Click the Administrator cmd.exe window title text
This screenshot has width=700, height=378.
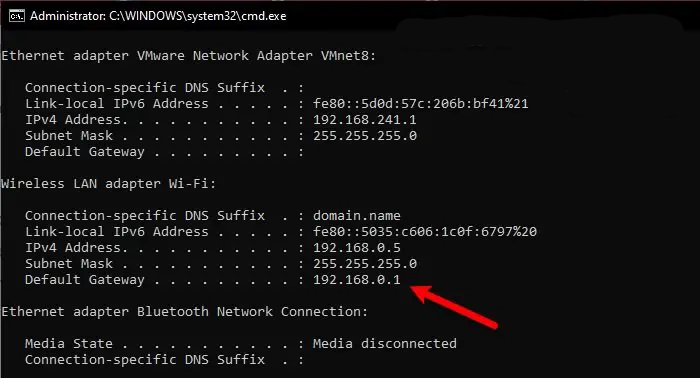[x=158, y=16]
